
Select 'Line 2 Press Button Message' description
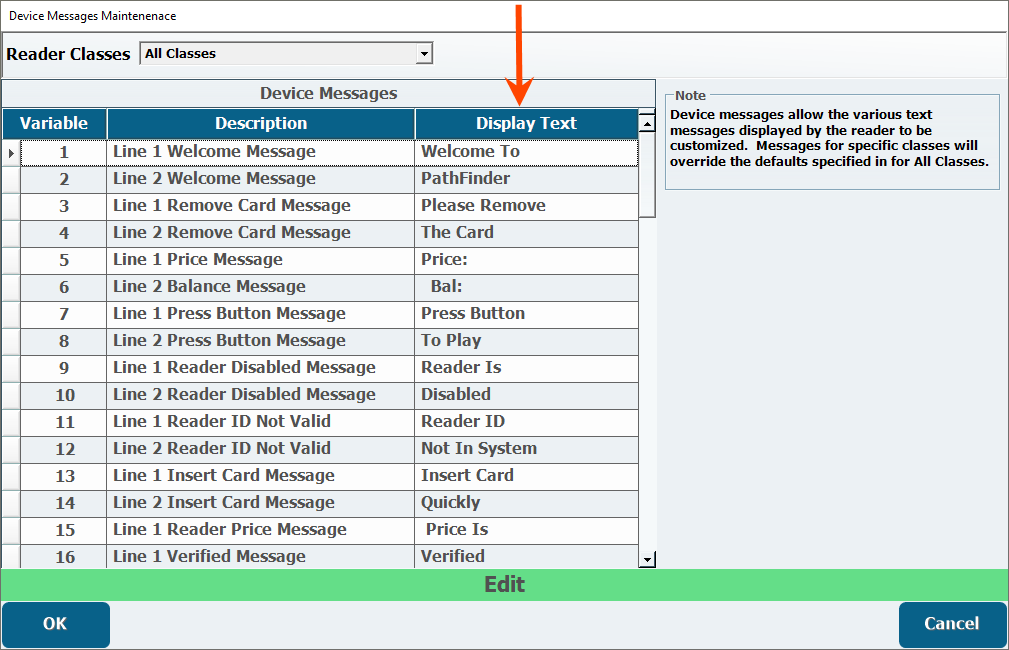tap(229, 340)
